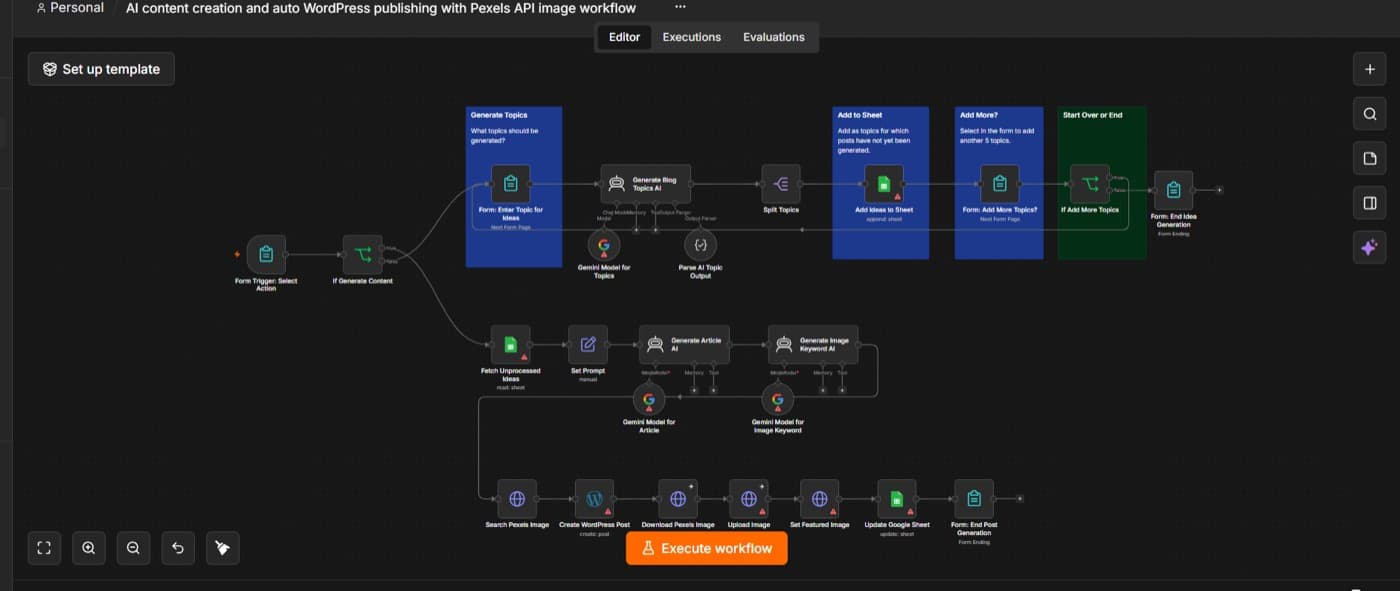Viewport: 1400px width, 591px height.
Task: Select the Gemini Model for Image Keyword node
Action: point(777,400)
